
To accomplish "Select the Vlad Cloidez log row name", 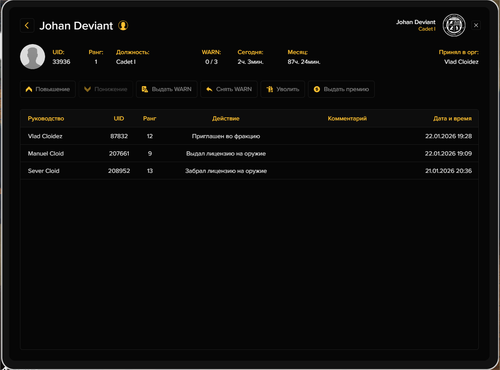I will tap(45, 136).
